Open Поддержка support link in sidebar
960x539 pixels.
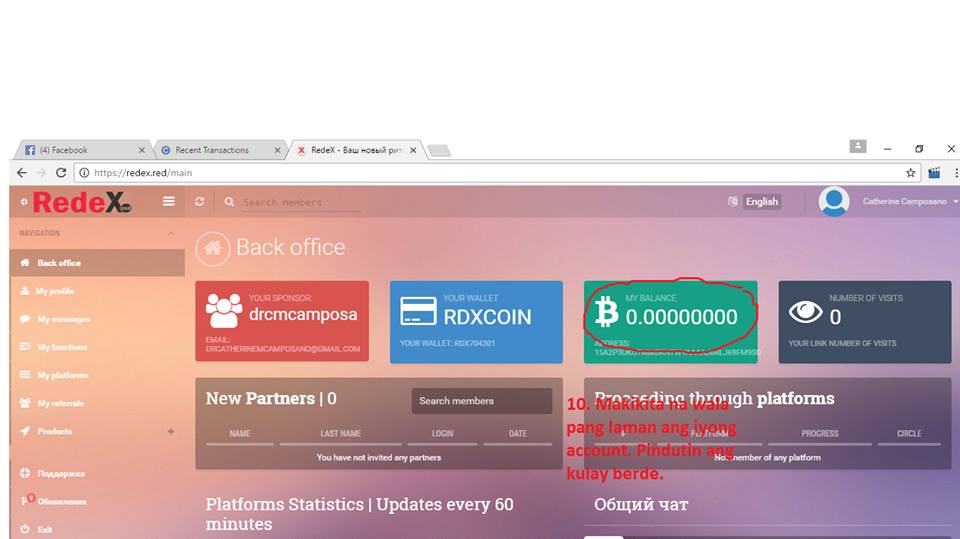tap(61, 473)
